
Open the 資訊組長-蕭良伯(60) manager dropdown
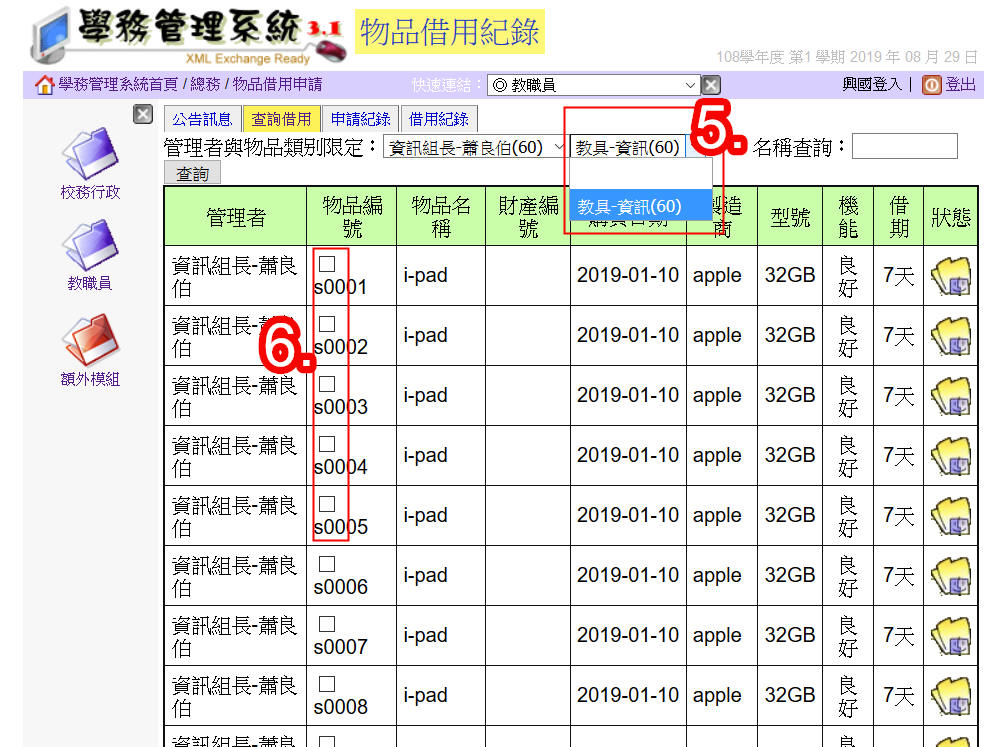coord(475,147)
